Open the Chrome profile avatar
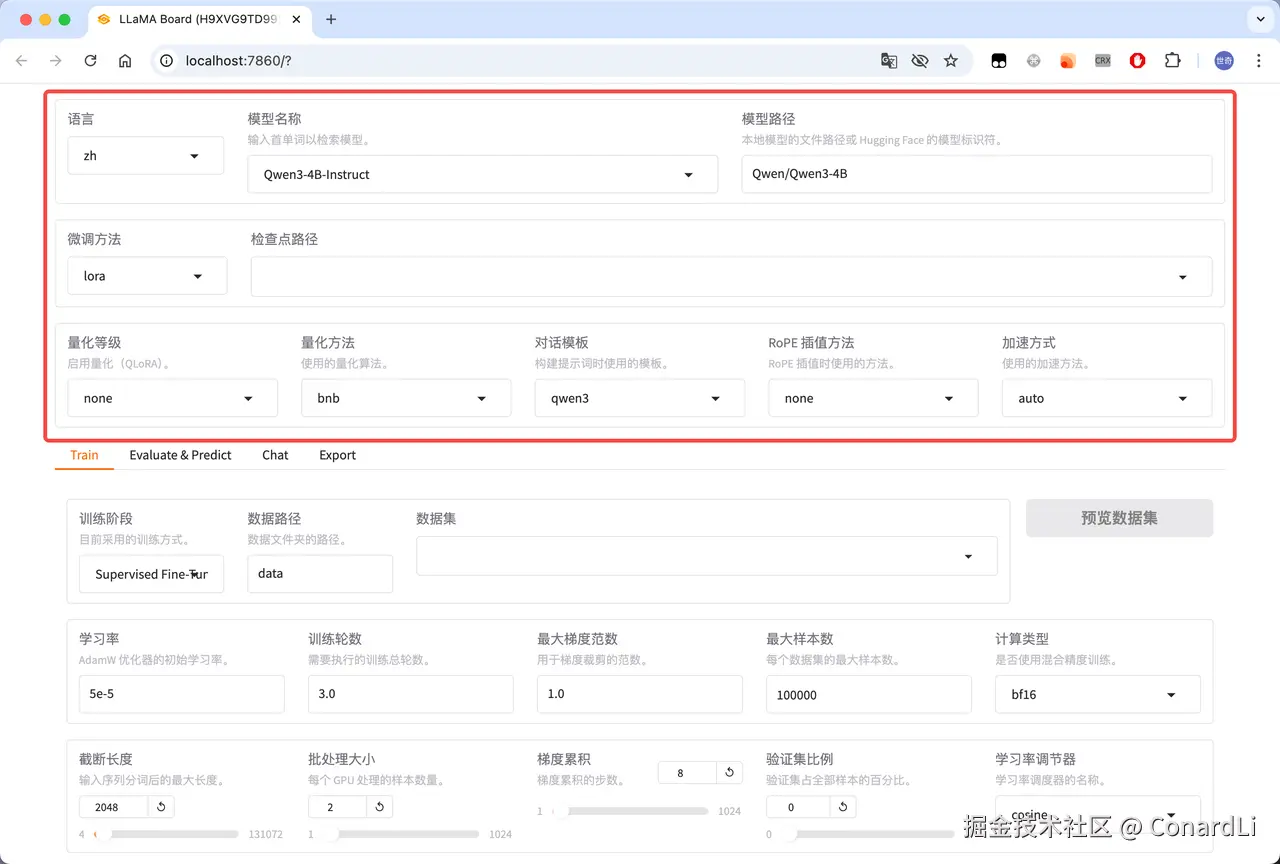Viewport: 1280px width, 864px height. click(x=1224, y=61)
